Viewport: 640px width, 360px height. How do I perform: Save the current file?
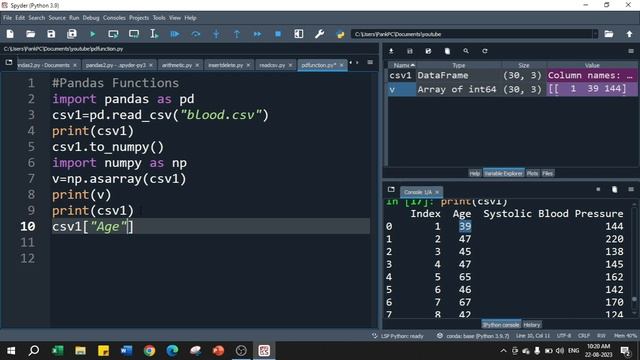tap(51, 34)
